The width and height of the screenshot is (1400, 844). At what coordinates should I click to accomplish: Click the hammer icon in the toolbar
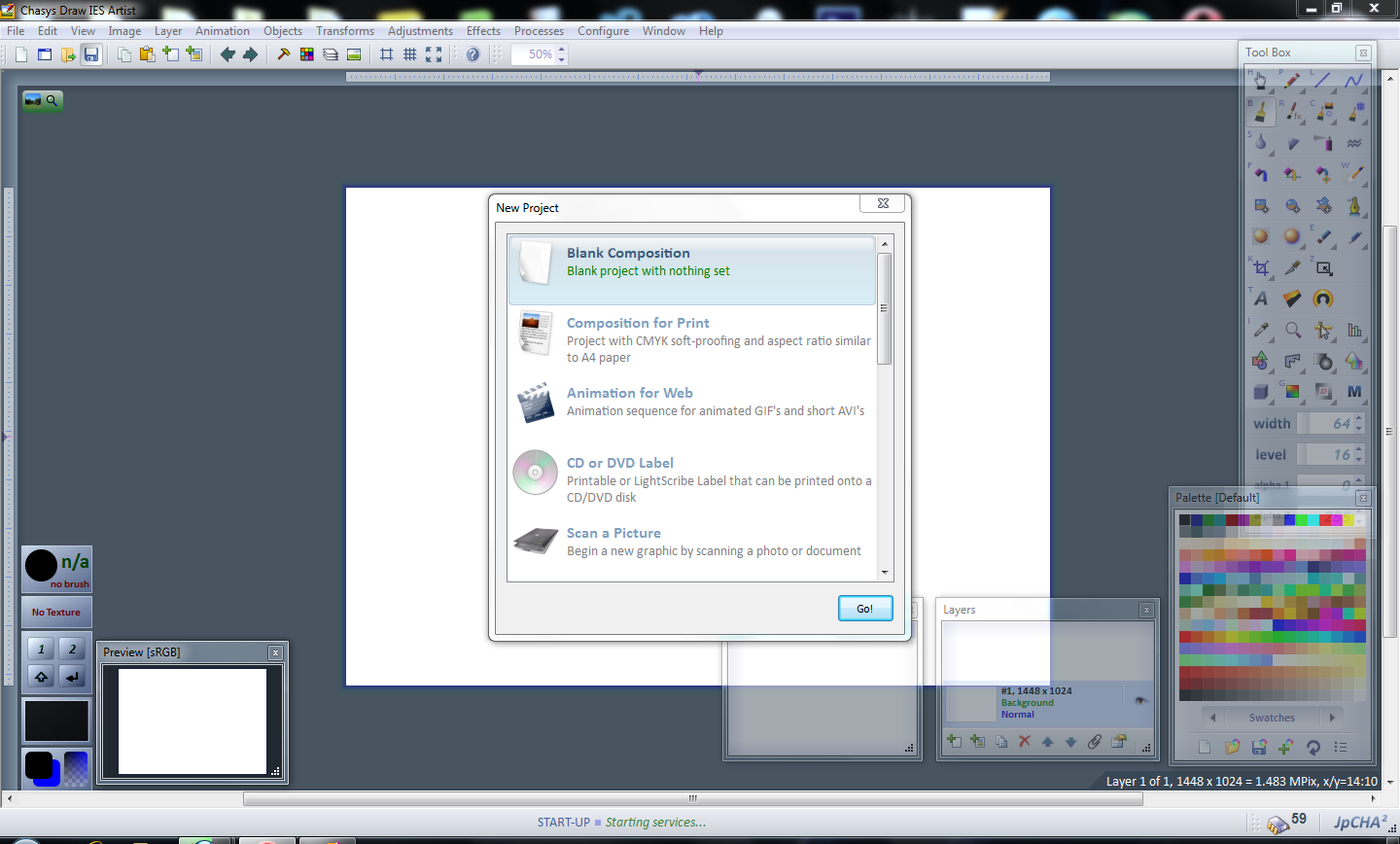[284, 54]
